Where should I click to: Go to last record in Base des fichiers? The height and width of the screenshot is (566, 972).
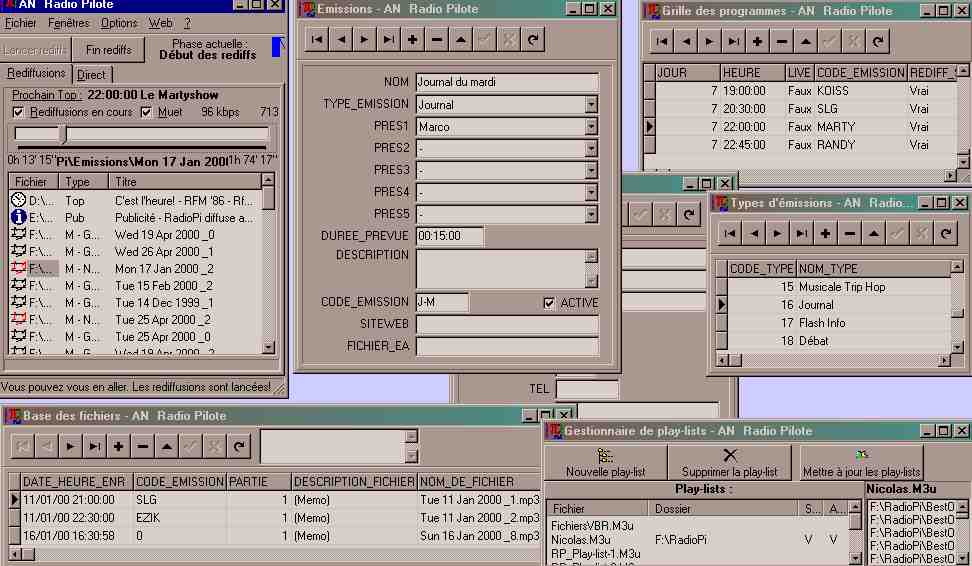tap(94, 446)
